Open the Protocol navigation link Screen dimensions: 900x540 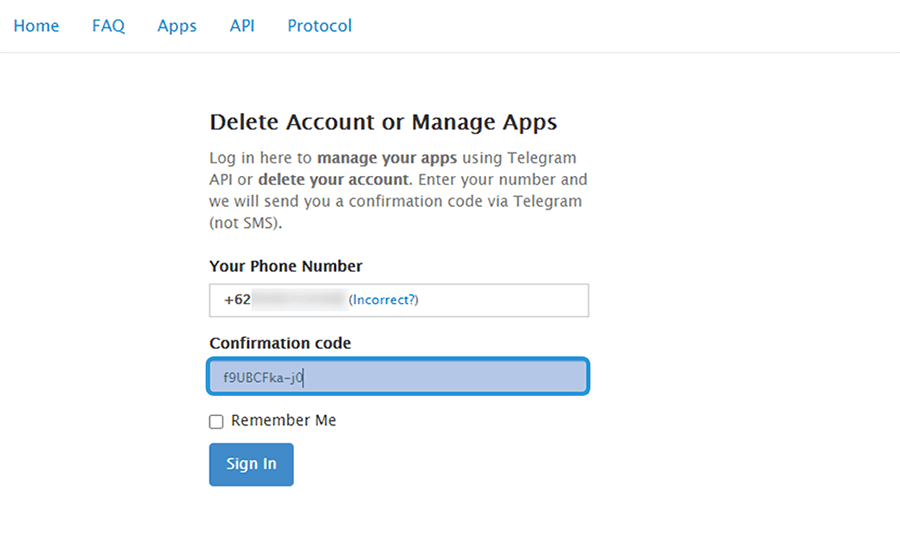[319, 26]
